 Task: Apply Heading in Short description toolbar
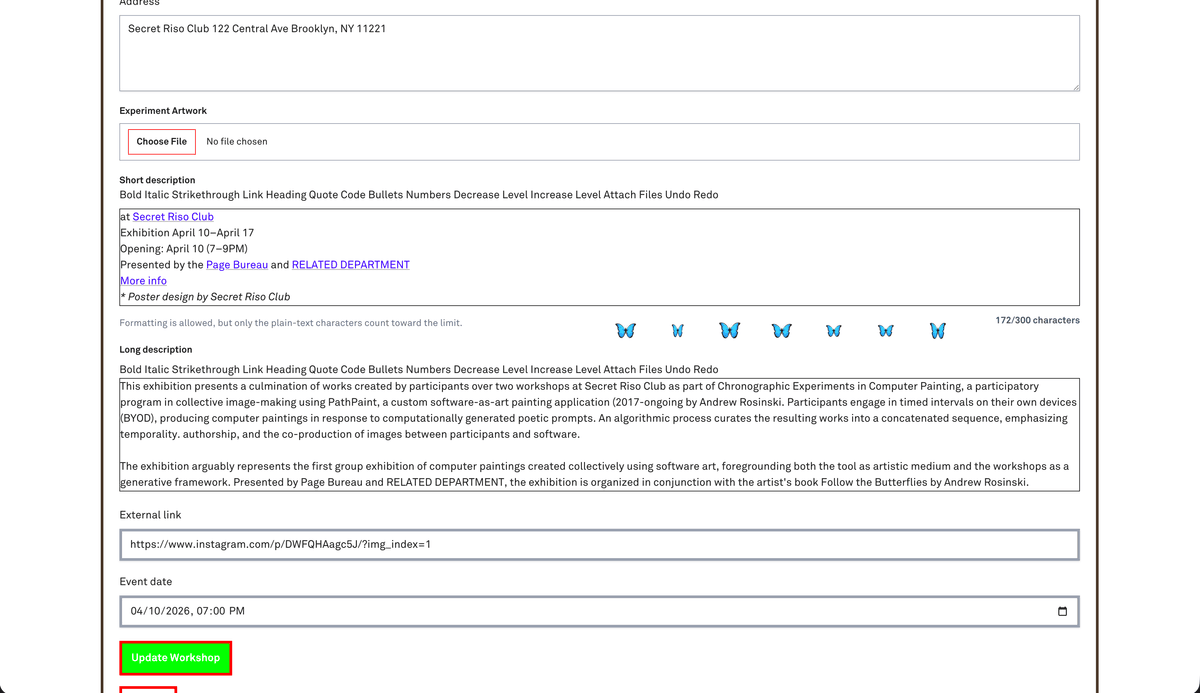(x=286, y=195)
